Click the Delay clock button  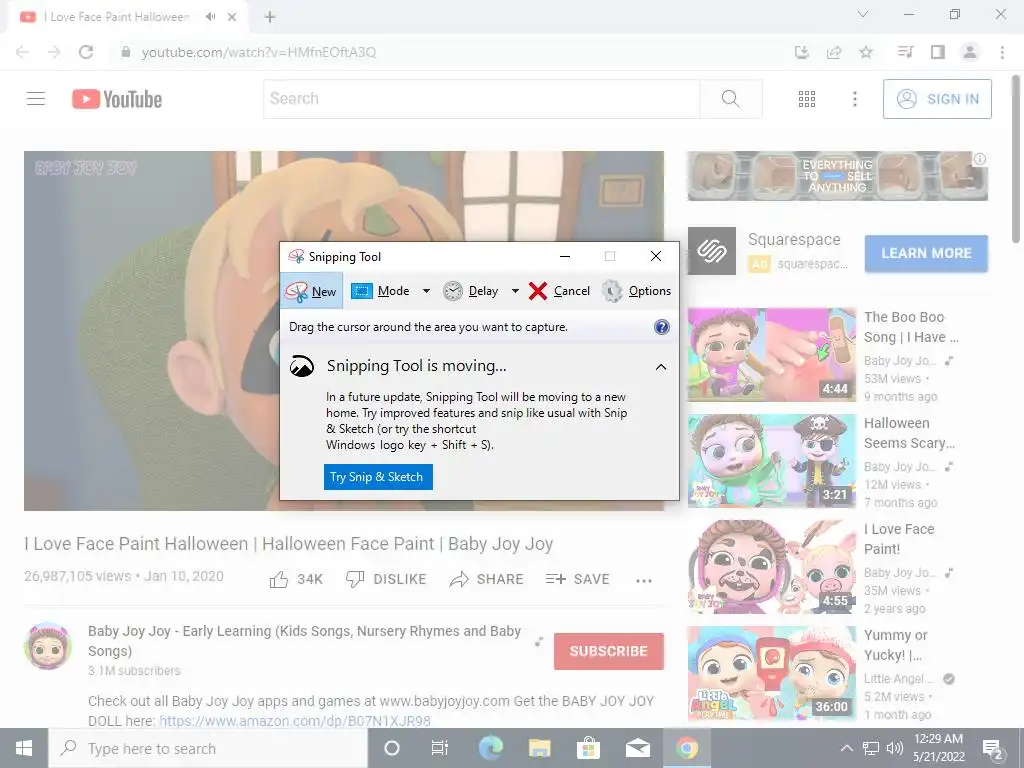tap(471, 291)
